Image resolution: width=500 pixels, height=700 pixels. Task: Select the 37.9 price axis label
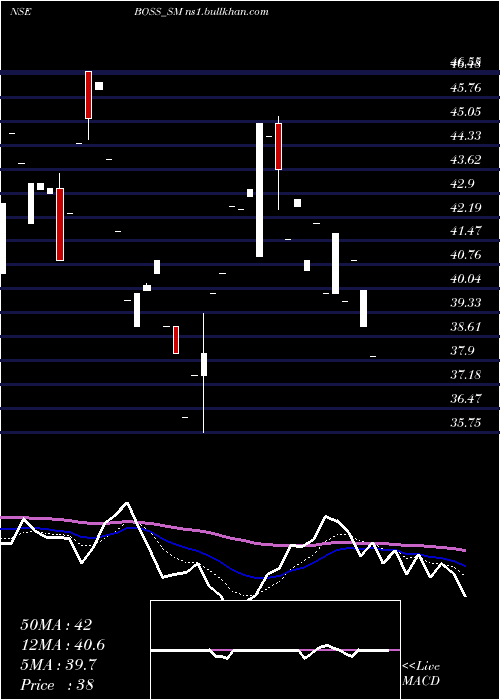[x=463, y=351]
